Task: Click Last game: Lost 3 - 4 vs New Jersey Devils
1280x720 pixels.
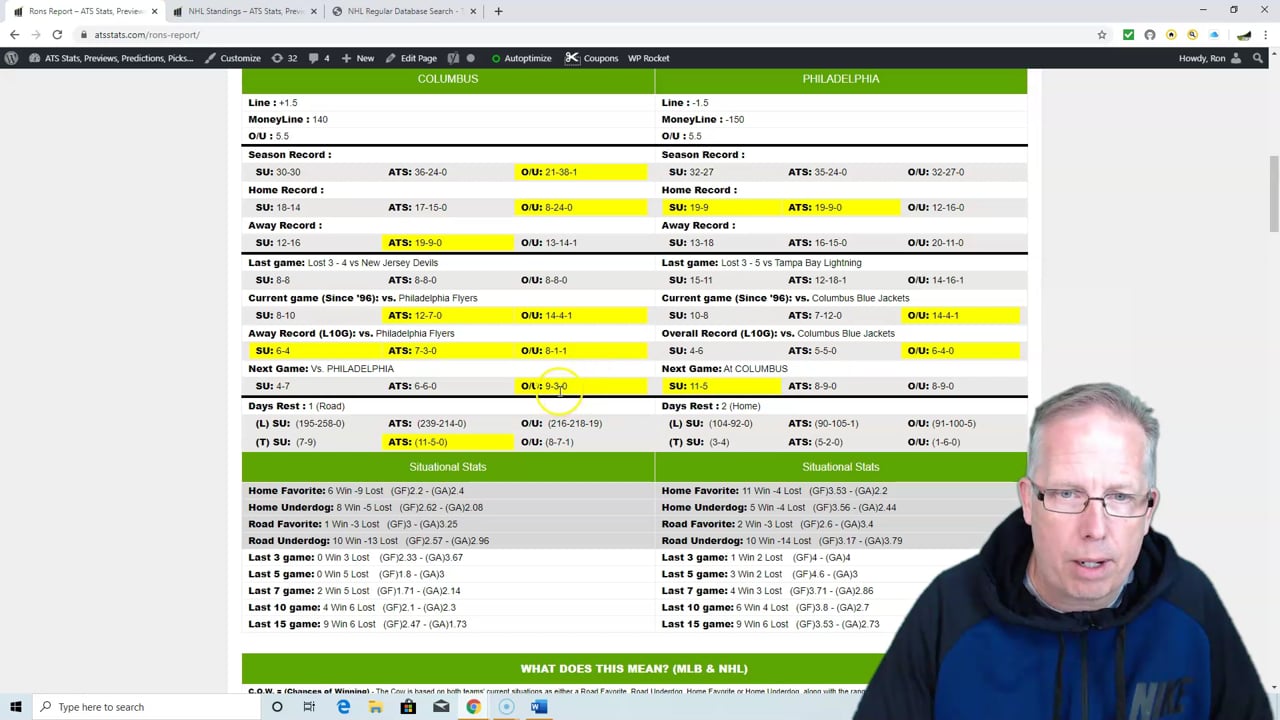Action: click(343, 263)
